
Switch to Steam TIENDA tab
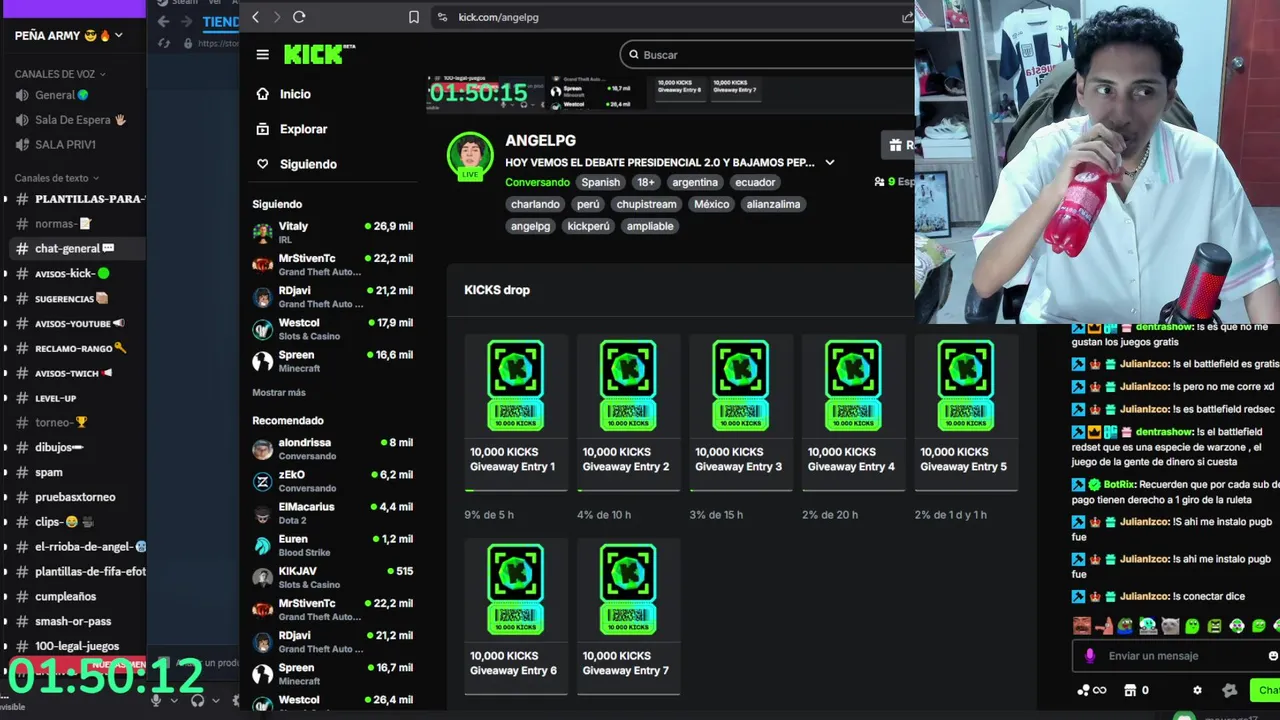click(x=221, y=21)
